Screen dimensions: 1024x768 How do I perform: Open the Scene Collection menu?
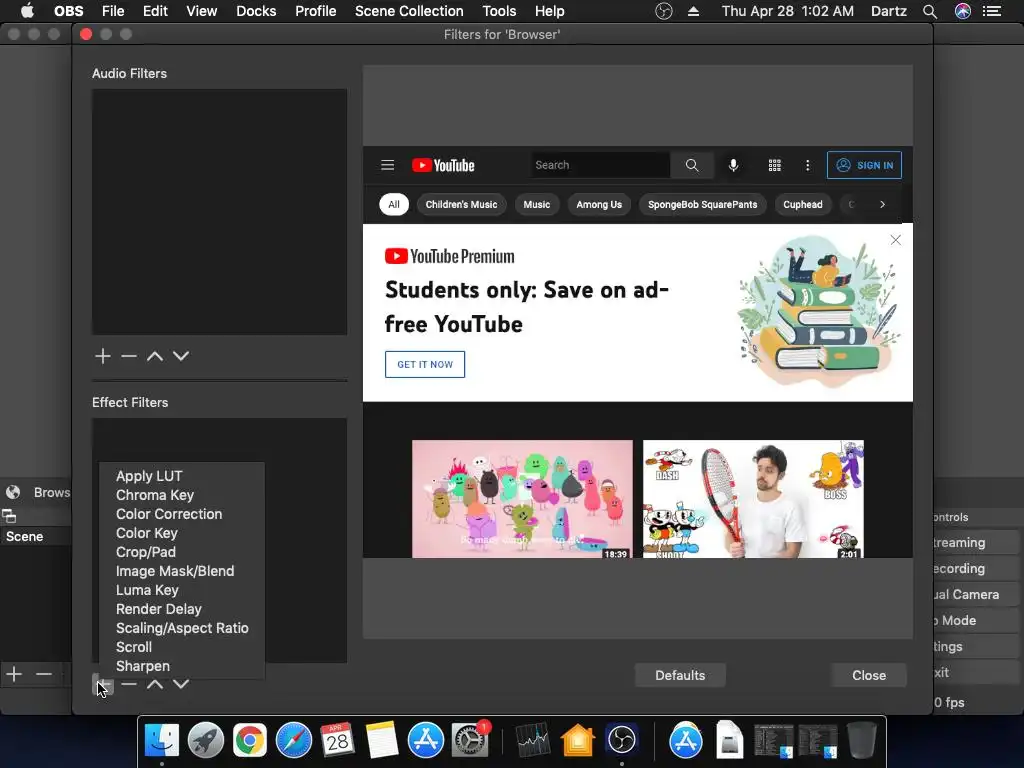(409, 11)
